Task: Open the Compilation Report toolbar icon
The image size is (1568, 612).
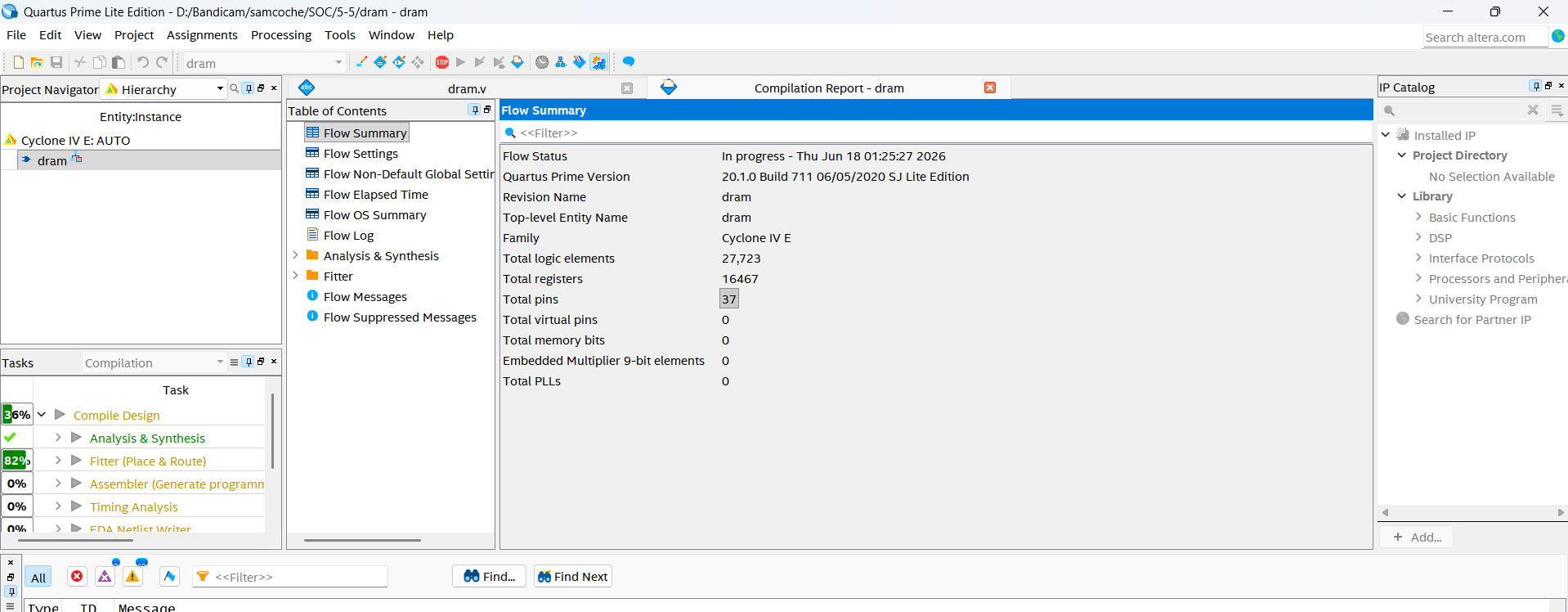Action: 517,62
